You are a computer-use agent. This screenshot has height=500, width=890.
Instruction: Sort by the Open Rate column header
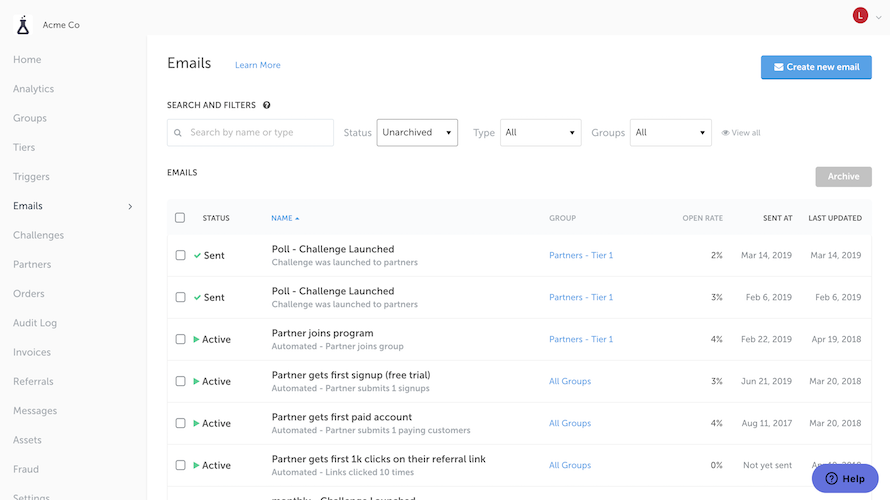pos(703,218)
